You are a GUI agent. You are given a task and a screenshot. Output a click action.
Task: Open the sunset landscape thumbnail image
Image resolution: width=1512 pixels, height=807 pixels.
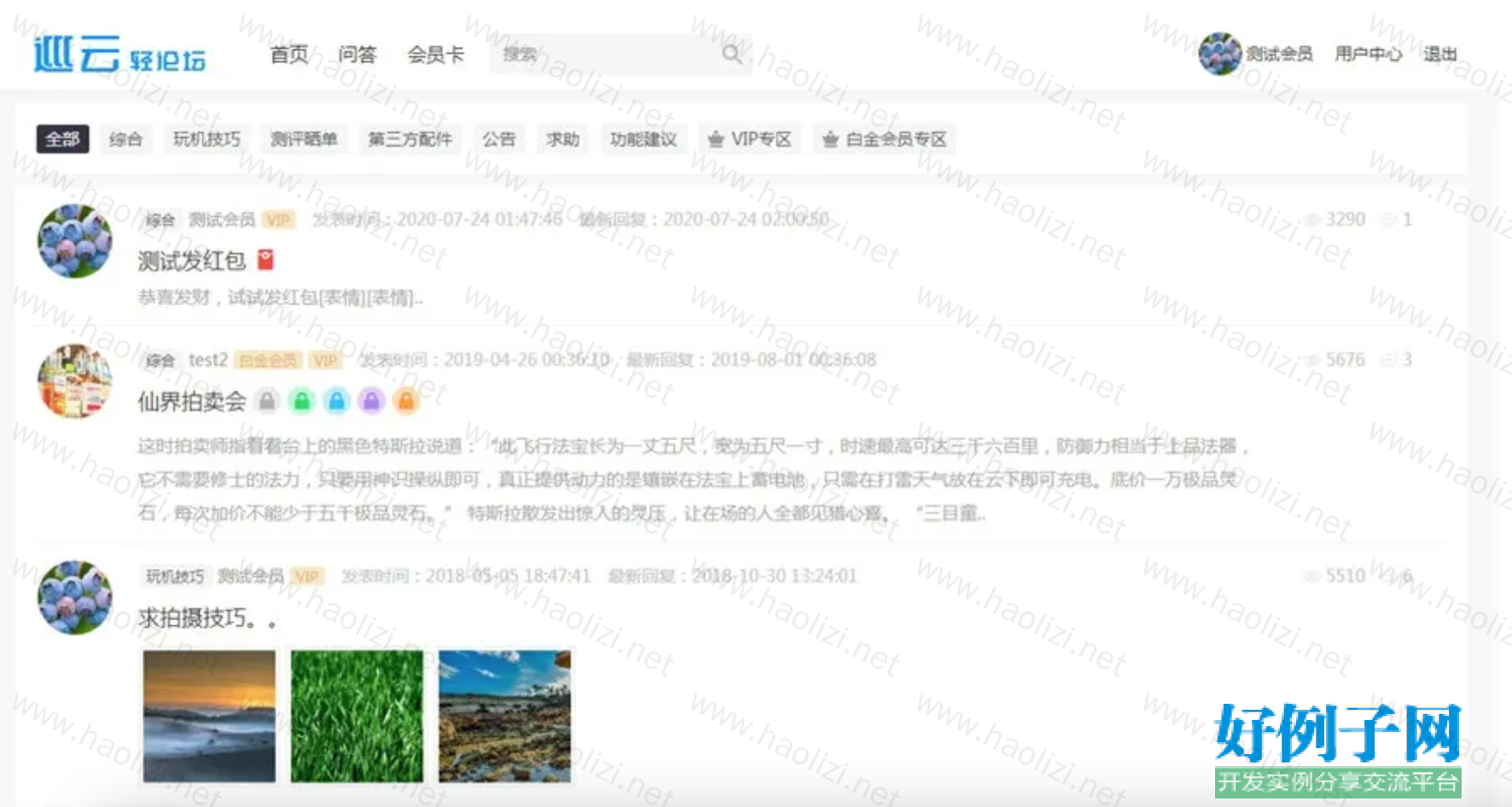tap(209, 716)
